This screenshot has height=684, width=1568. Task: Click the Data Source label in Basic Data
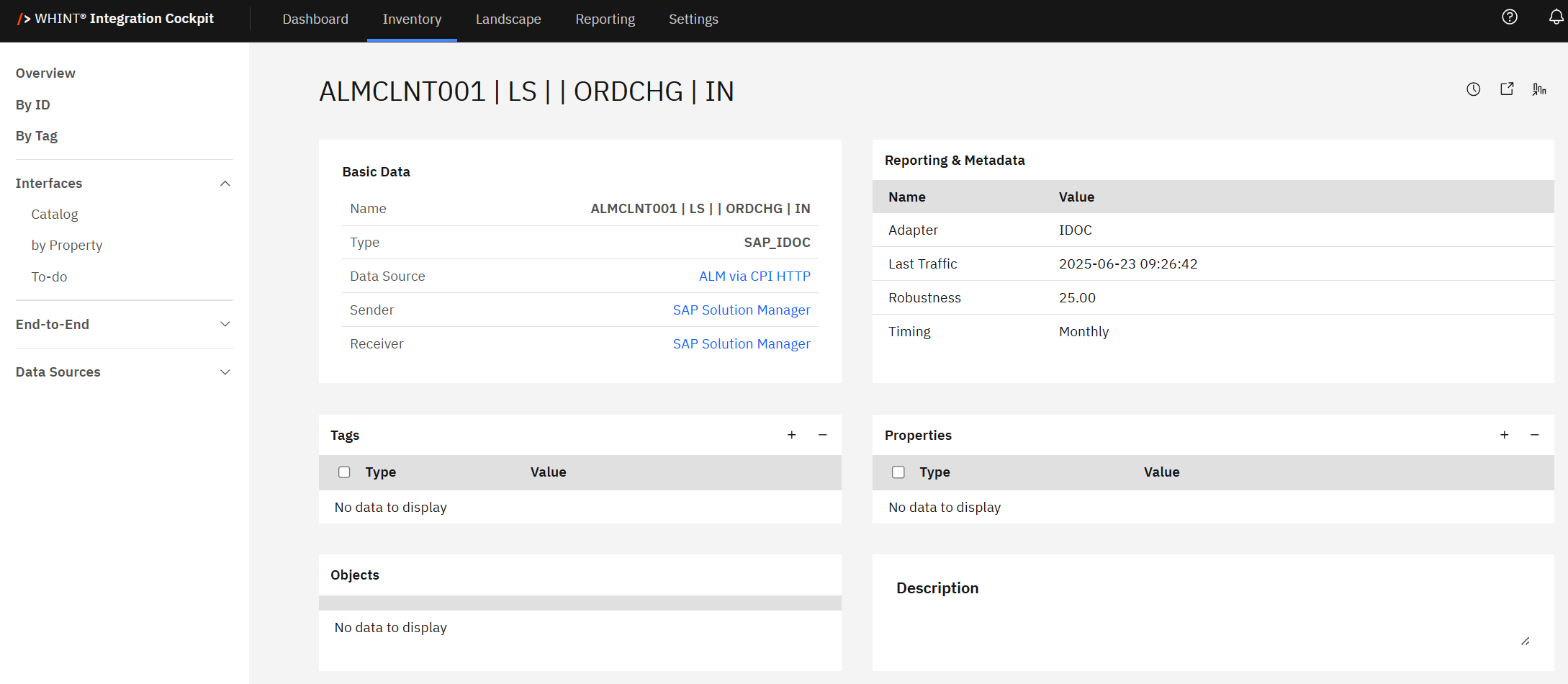[x=387, y=276]
